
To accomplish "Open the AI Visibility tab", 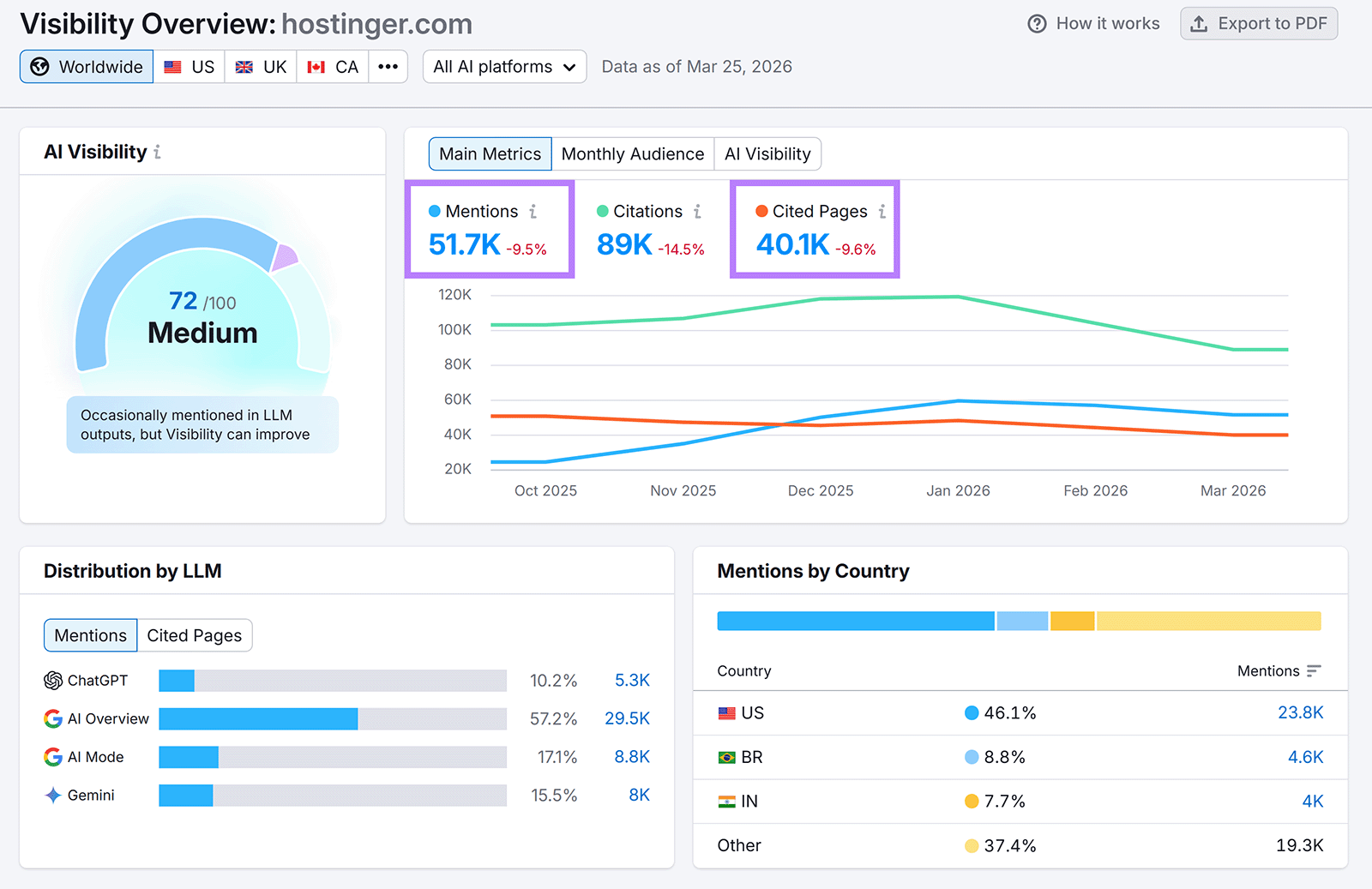I will tap(767, 153).
